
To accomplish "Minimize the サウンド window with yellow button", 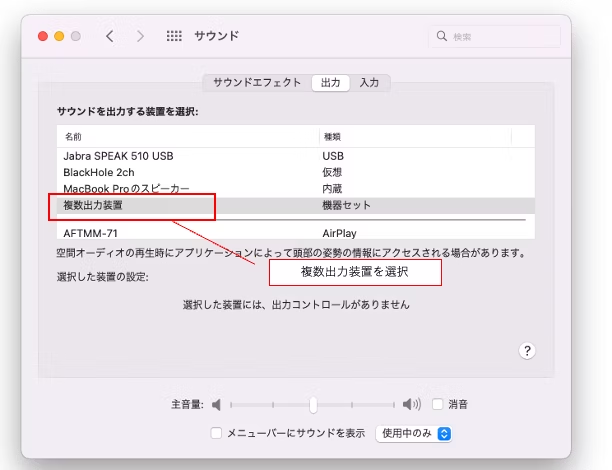I will [59, 36].
